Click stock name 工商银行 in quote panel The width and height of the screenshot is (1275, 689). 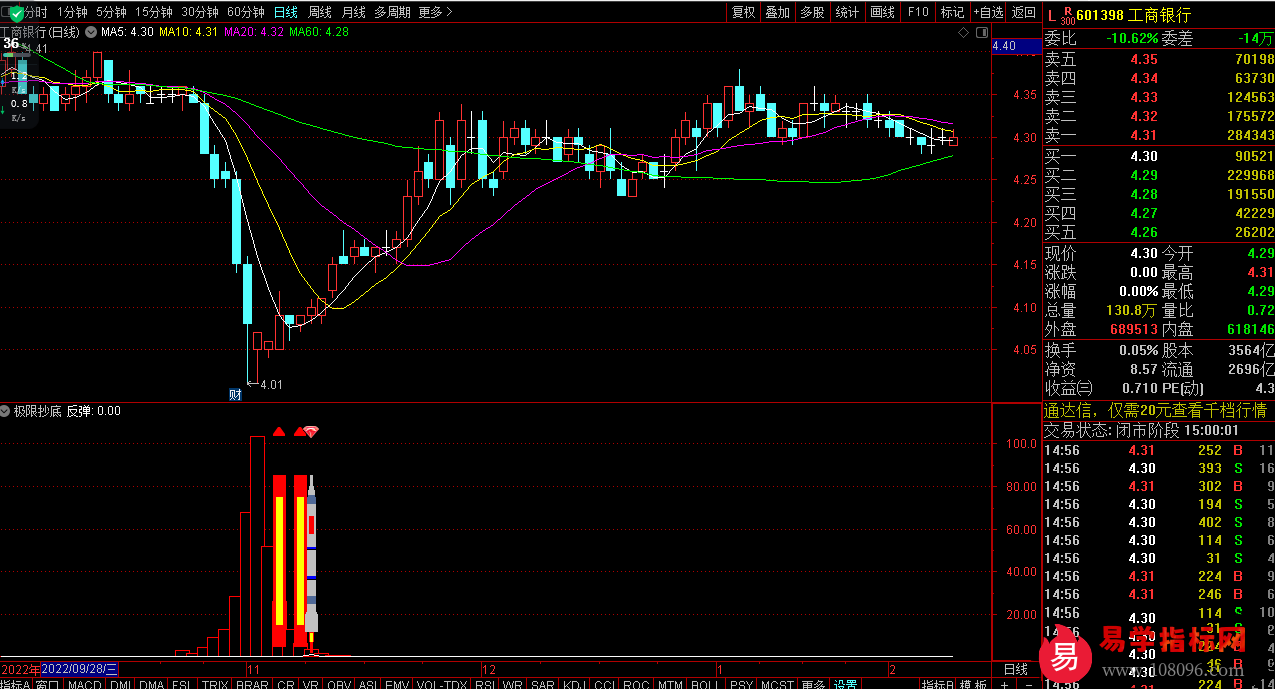(x=1161, y=14)
